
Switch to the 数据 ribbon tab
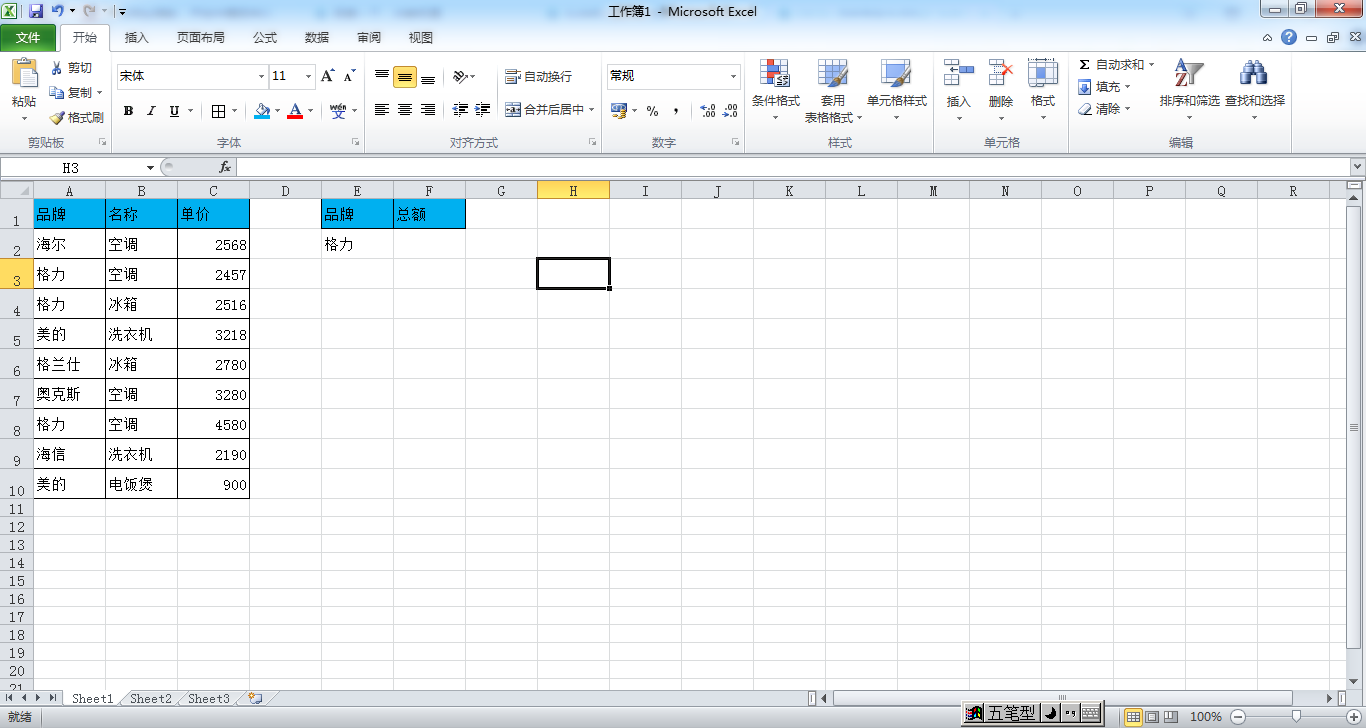317,38
